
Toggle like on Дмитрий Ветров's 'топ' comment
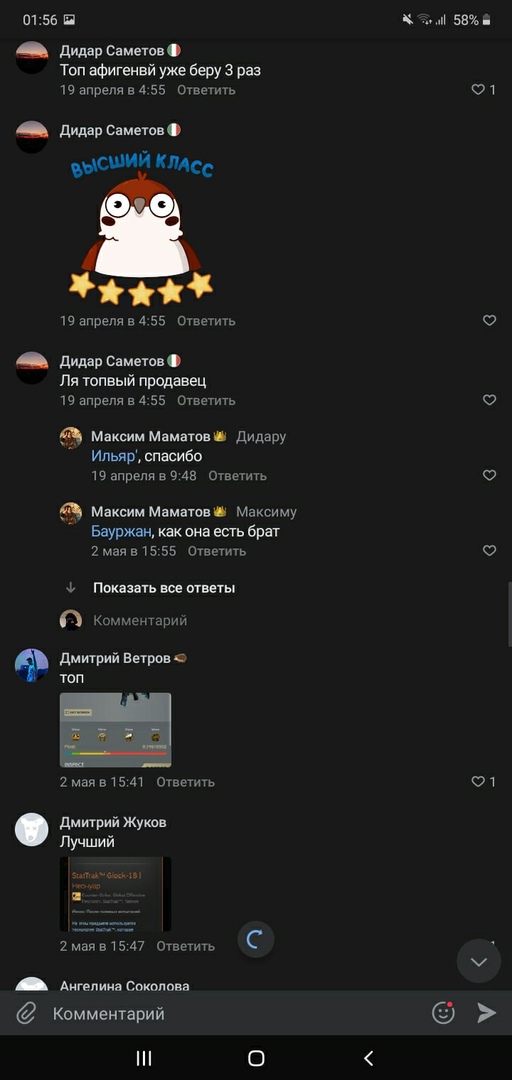[x=483, y=782]
